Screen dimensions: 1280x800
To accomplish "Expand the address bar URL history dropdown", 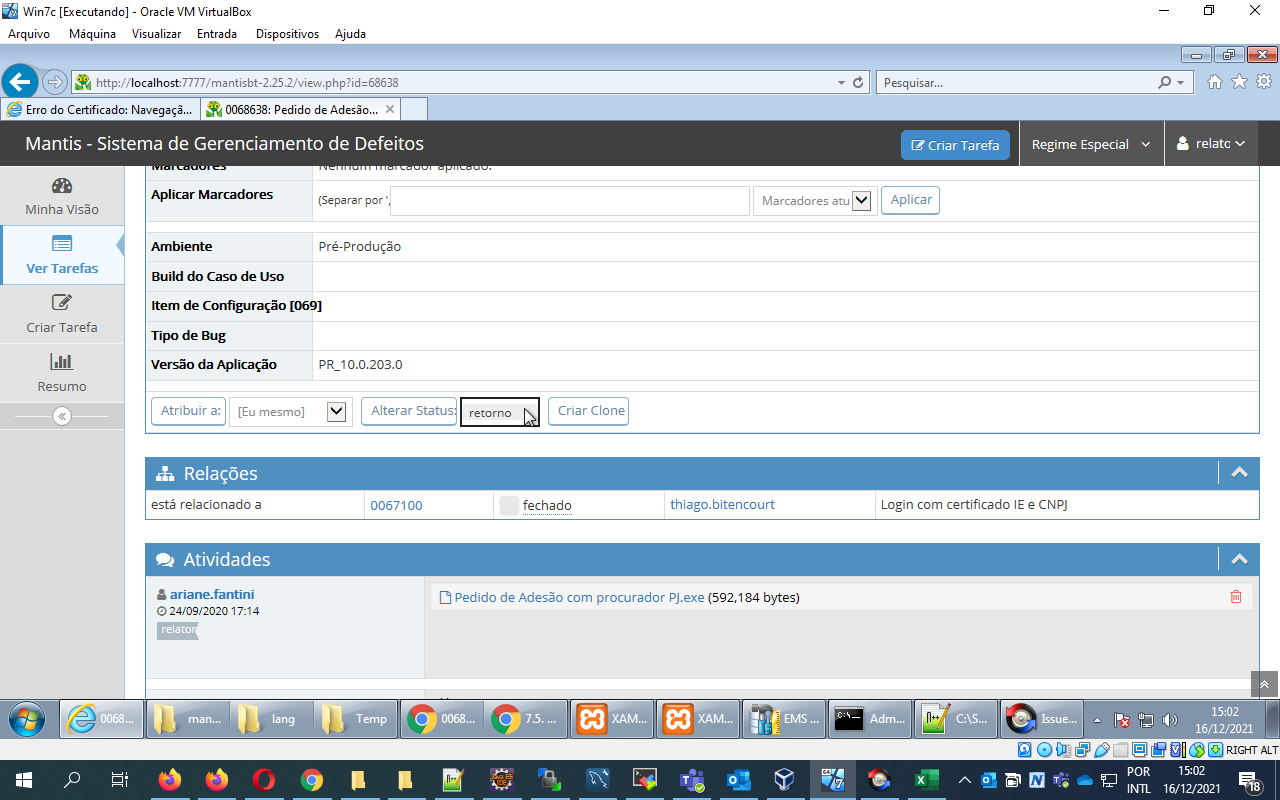I will (839, 82).
